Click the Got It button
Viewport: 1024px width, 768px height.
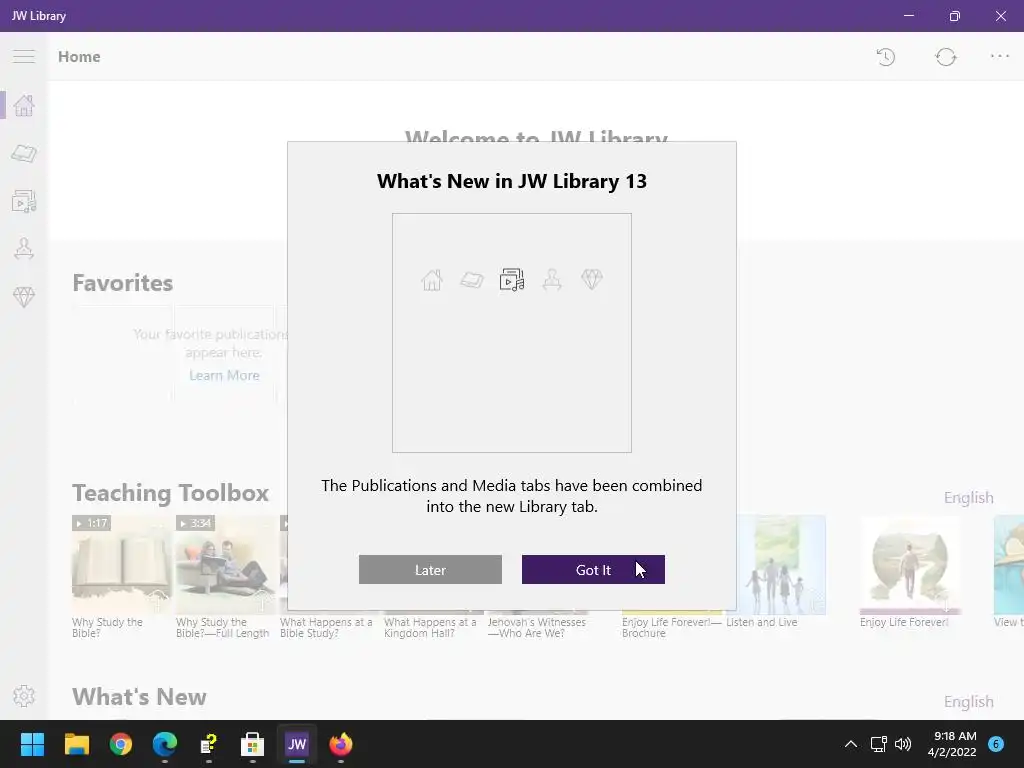[593, 569]
